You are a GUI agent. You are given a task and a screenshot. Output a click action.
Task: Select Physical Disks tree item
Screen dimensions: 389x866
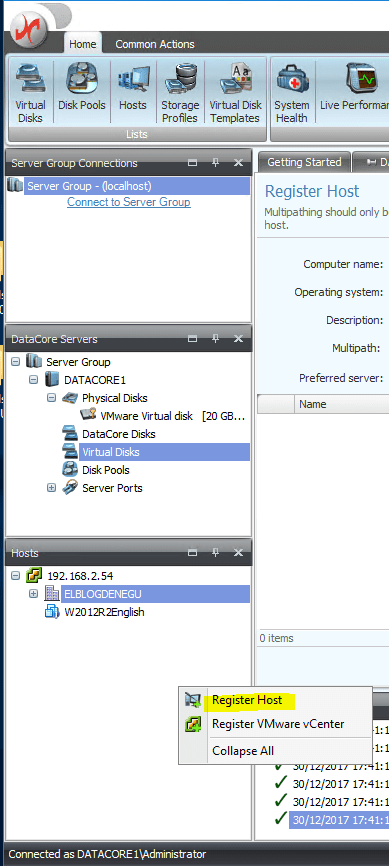pyautogui.click(x=114, y=398)
